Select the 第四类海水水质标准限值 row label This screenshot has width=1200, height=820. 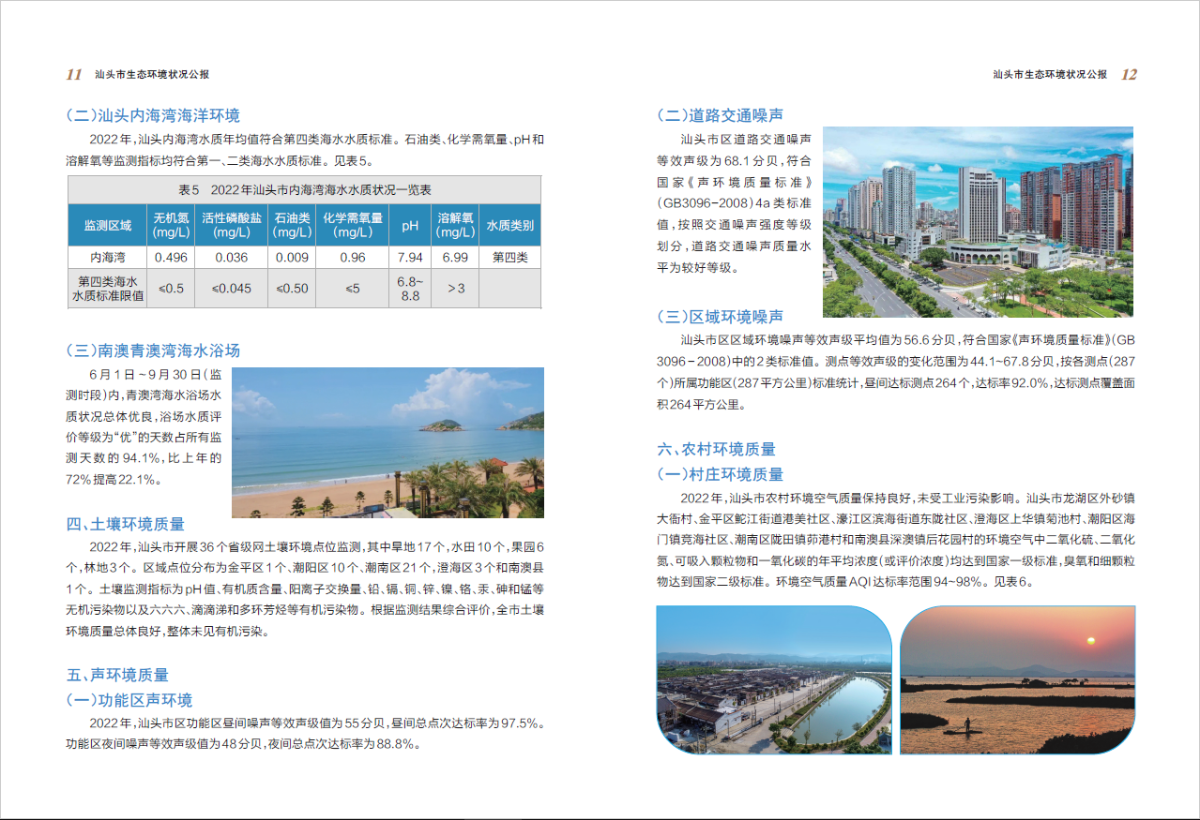(107, 288)
